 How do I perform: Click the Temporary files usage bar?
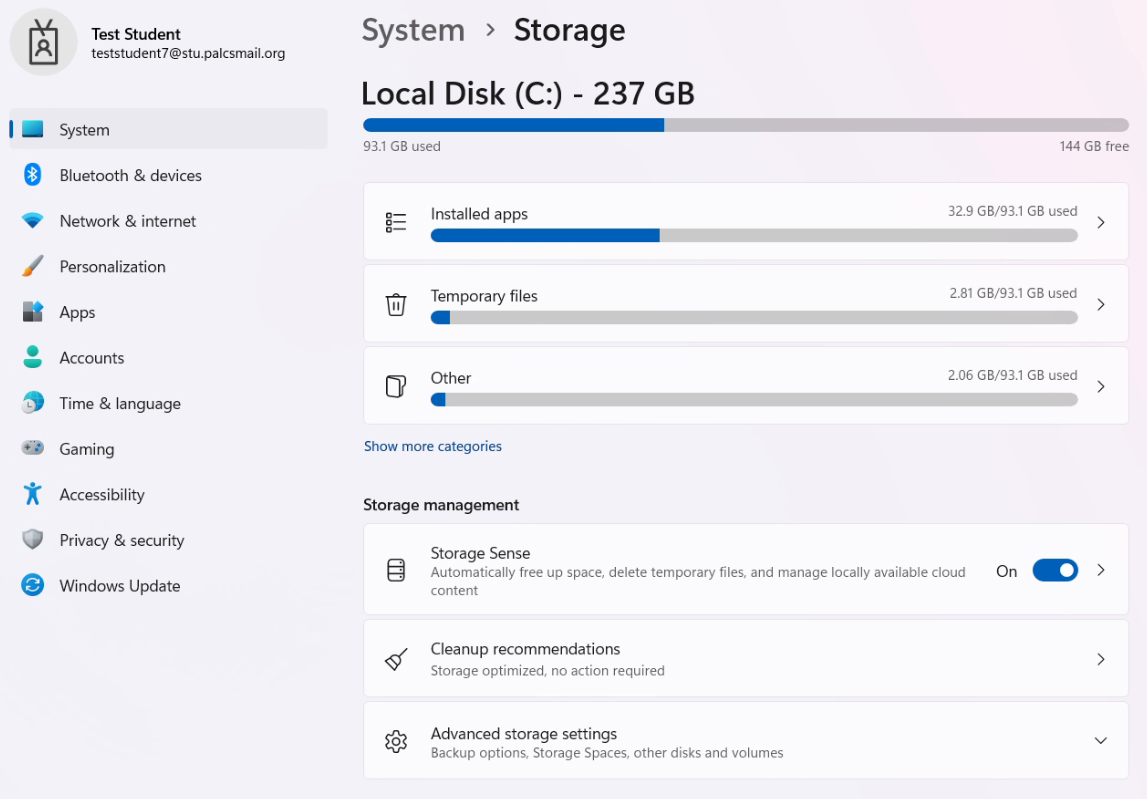click(753, 317)
